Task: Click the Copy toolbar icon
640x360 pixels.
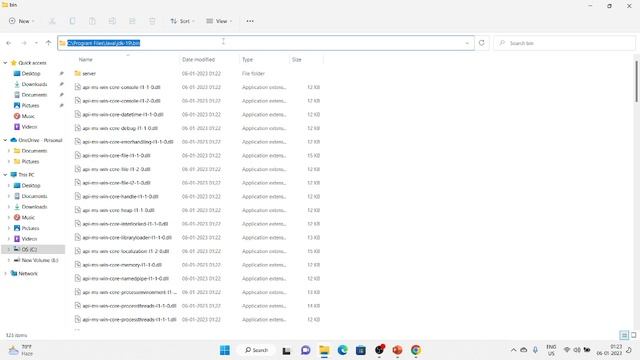Action: 72,21
